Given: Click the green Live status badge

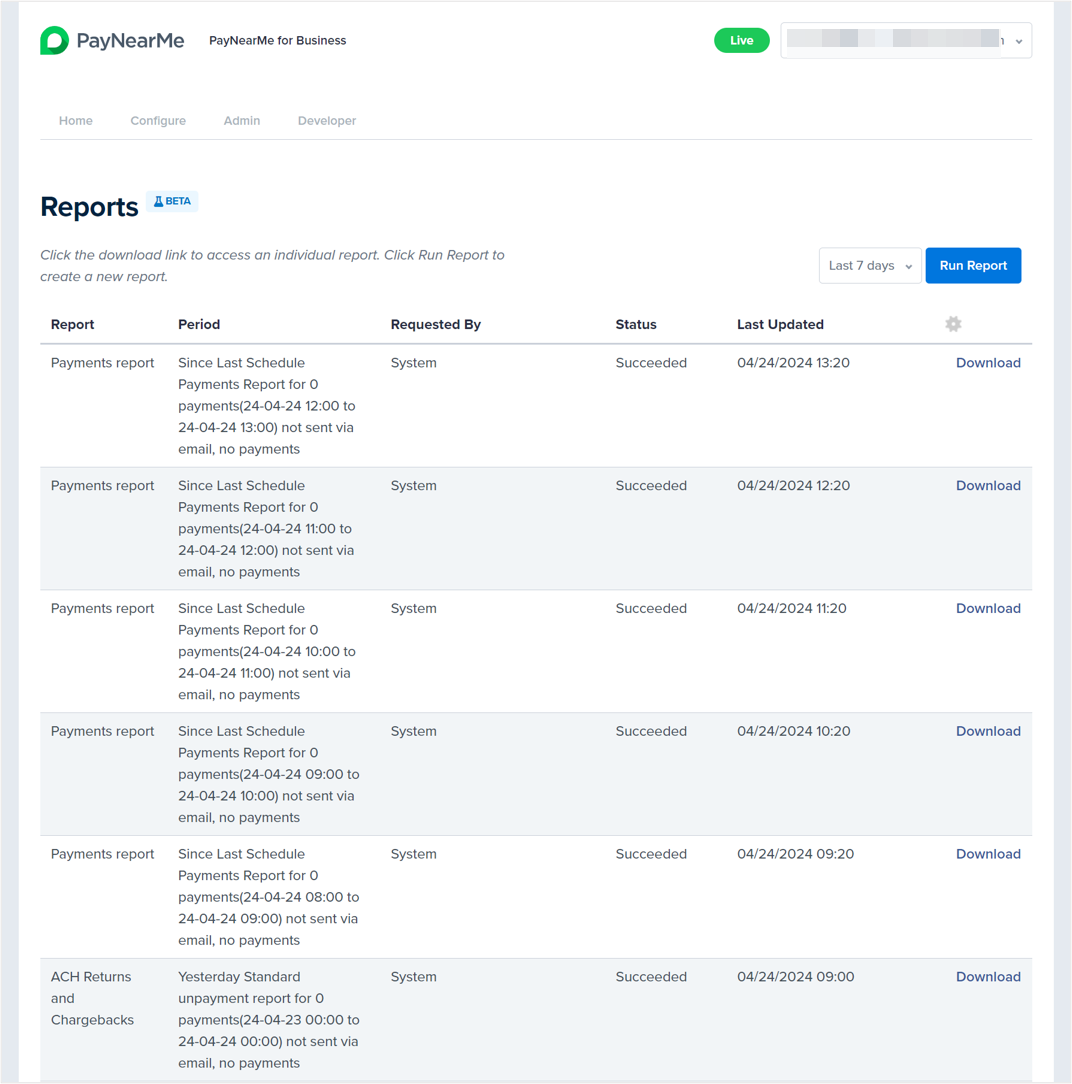Looking at the screenshot, I should tap(741, 41).
